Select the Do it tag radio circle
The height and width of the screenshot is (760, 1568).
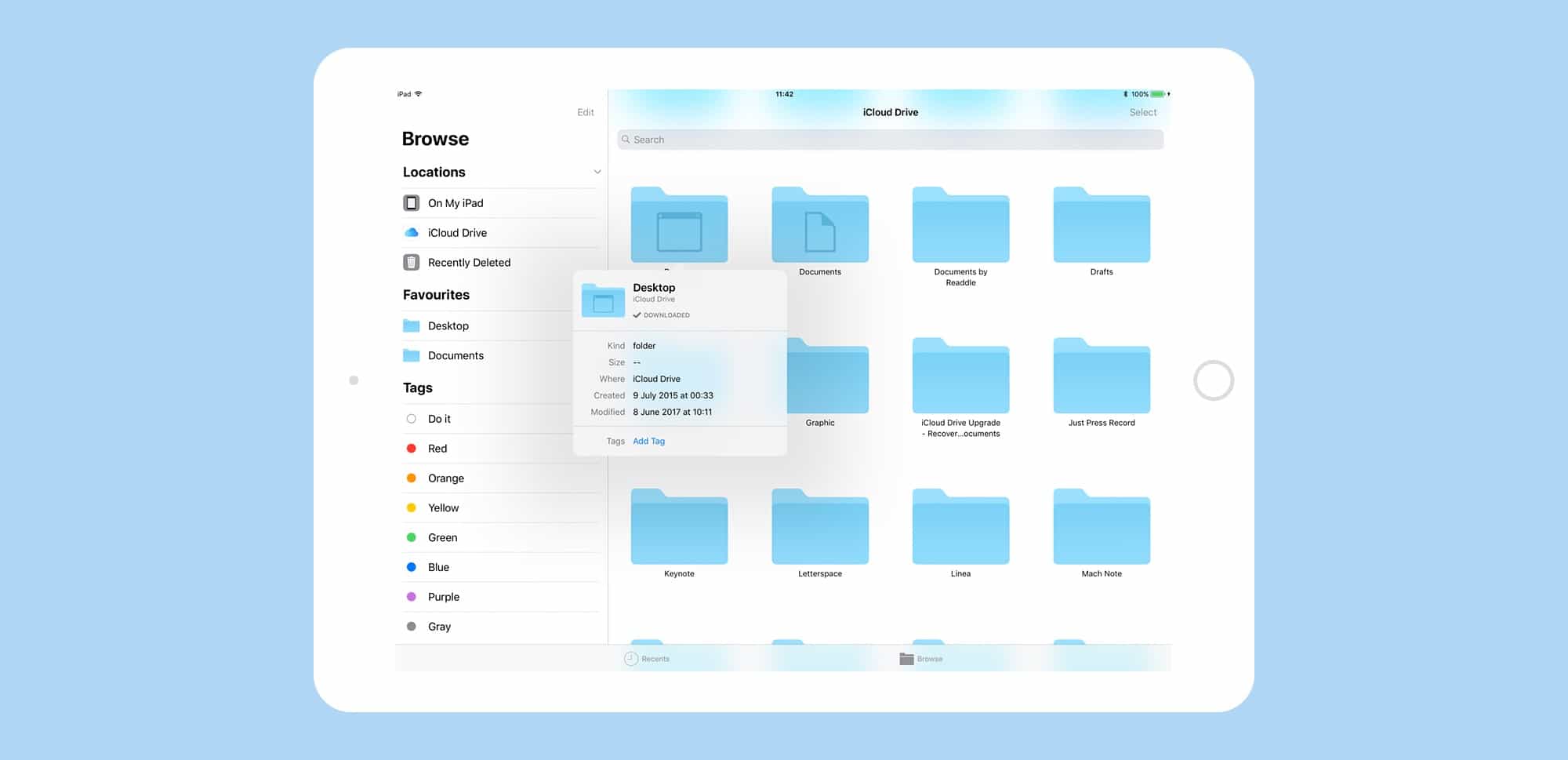pos(412,419)
